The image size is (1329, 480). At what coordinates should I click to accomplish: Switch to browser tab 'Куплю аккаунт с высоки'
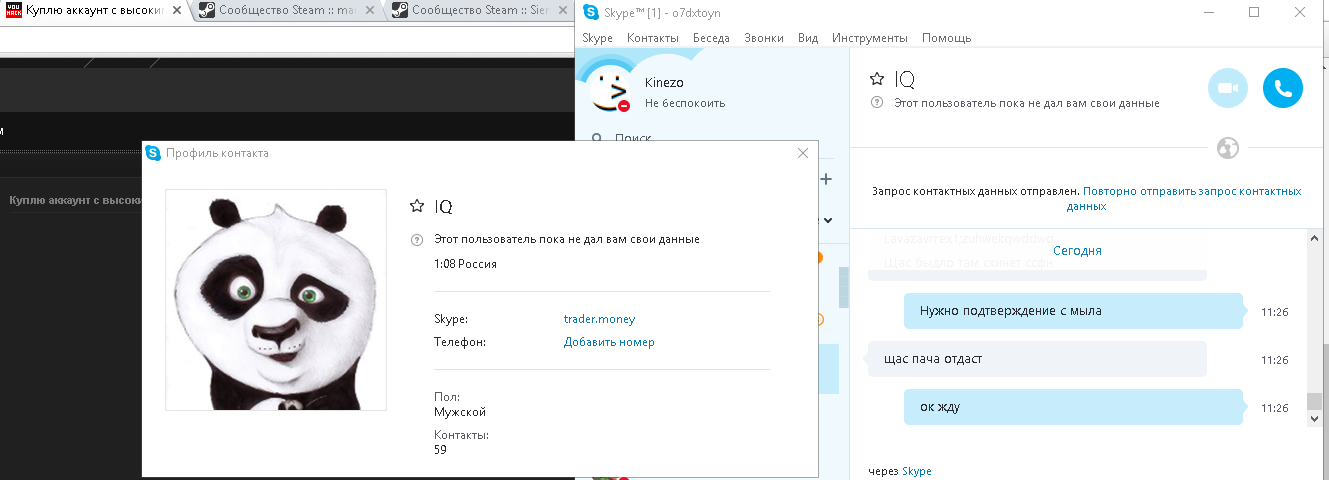point(92,12)
